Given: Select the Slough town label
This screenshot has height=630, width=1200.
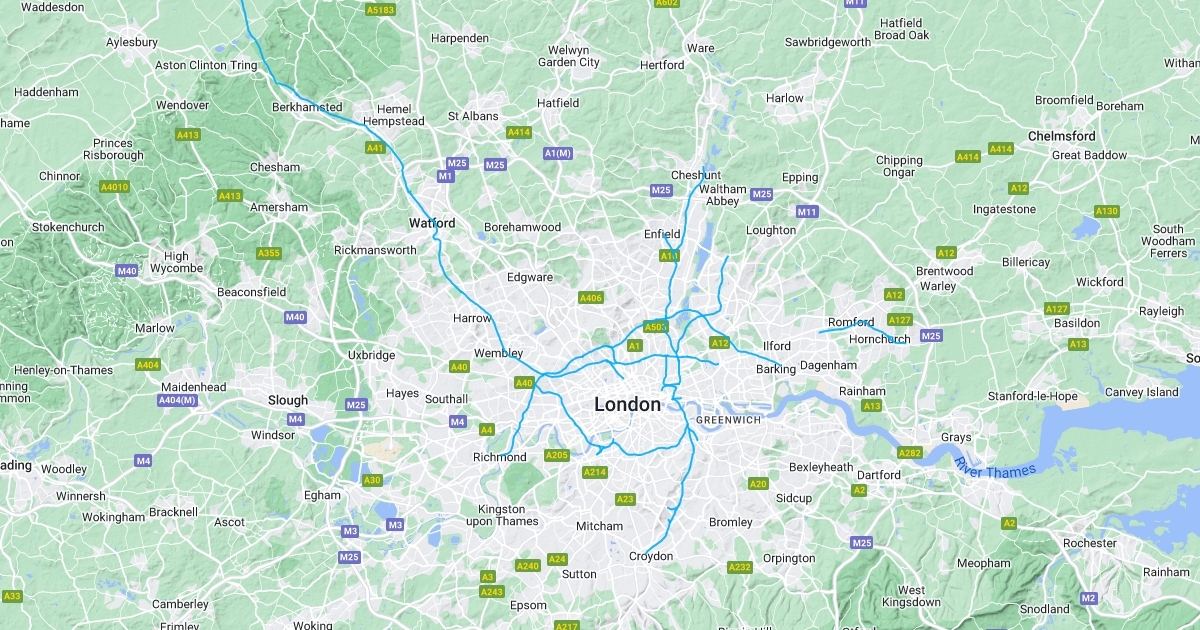Looking at the screenshot, I should click(288, 400).
